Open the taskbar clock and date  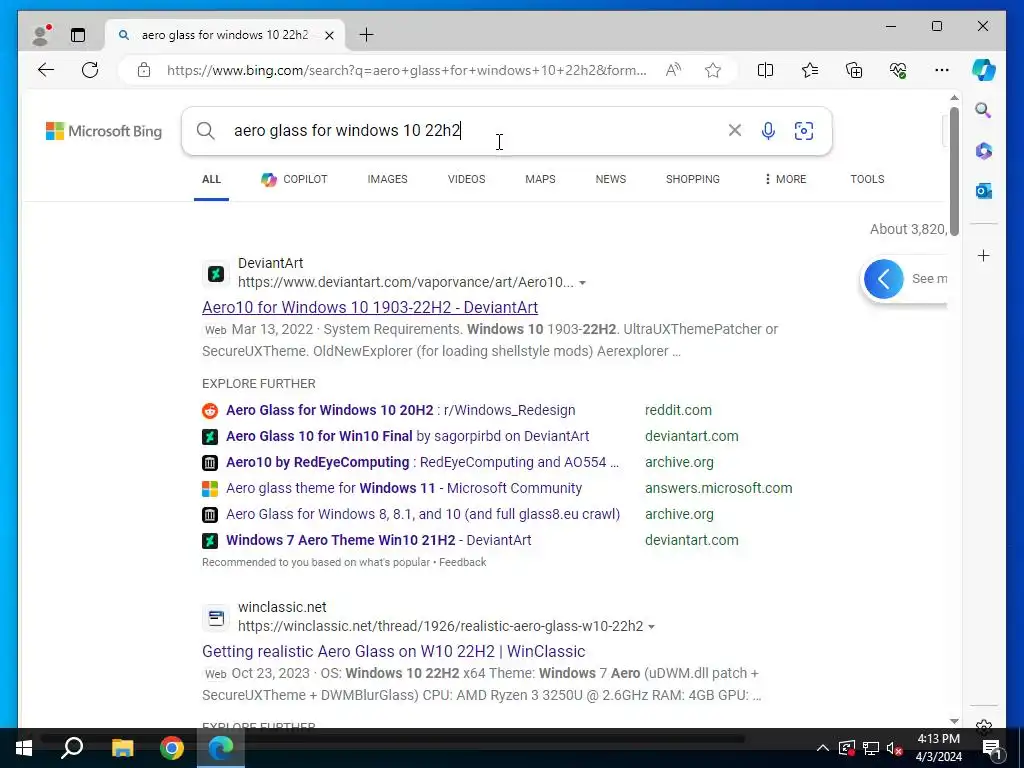pyautogui.click(x=938, y=748)
